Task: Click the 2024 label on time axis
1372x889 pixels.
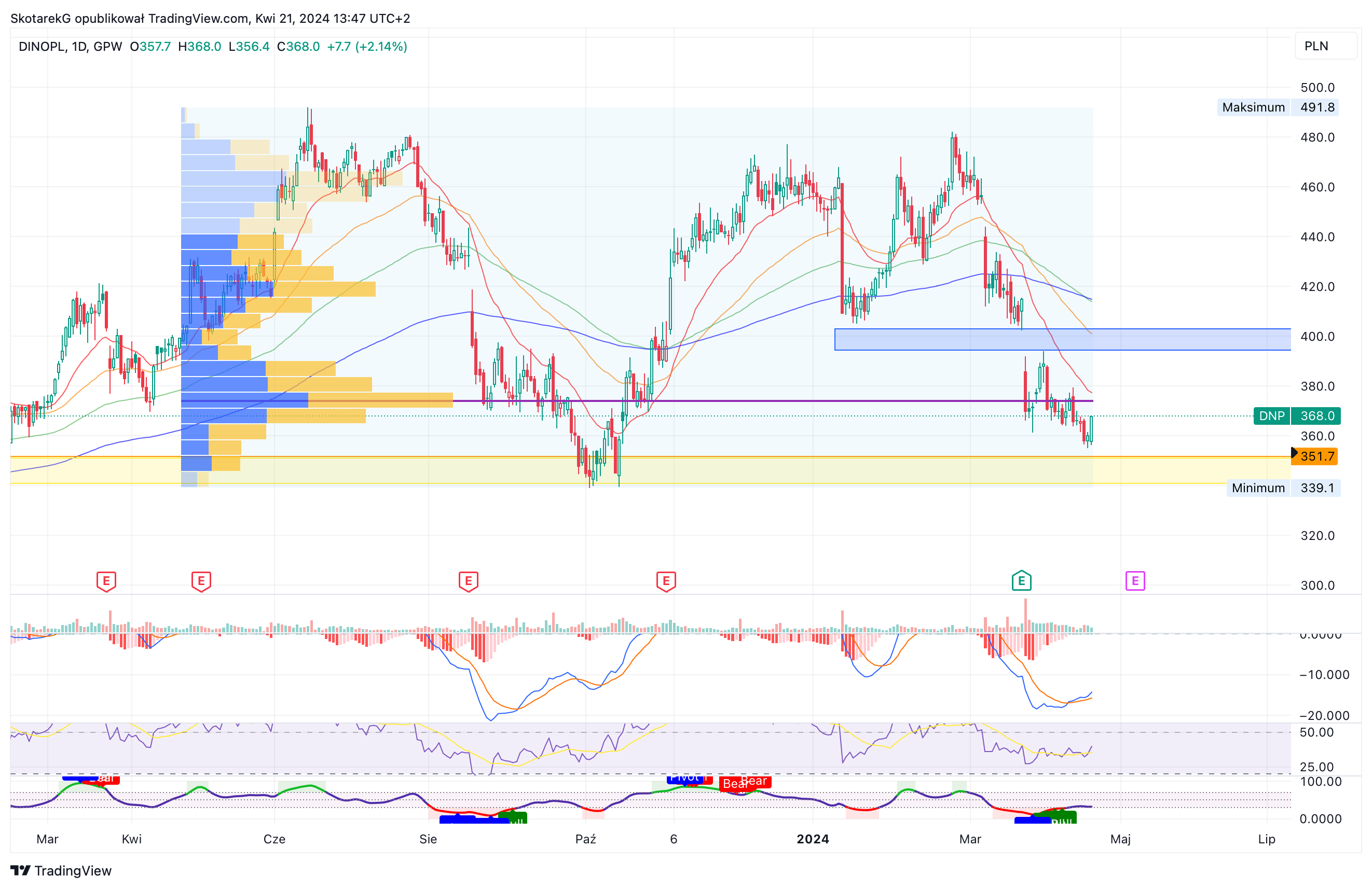Action: pyautogui.click(x=812, y=839)
